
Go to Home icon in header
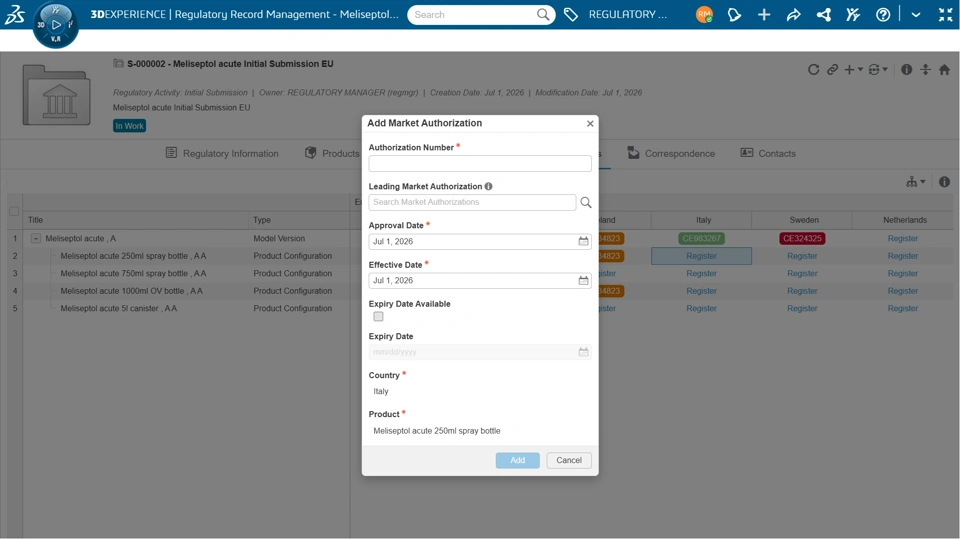[945, 70]
